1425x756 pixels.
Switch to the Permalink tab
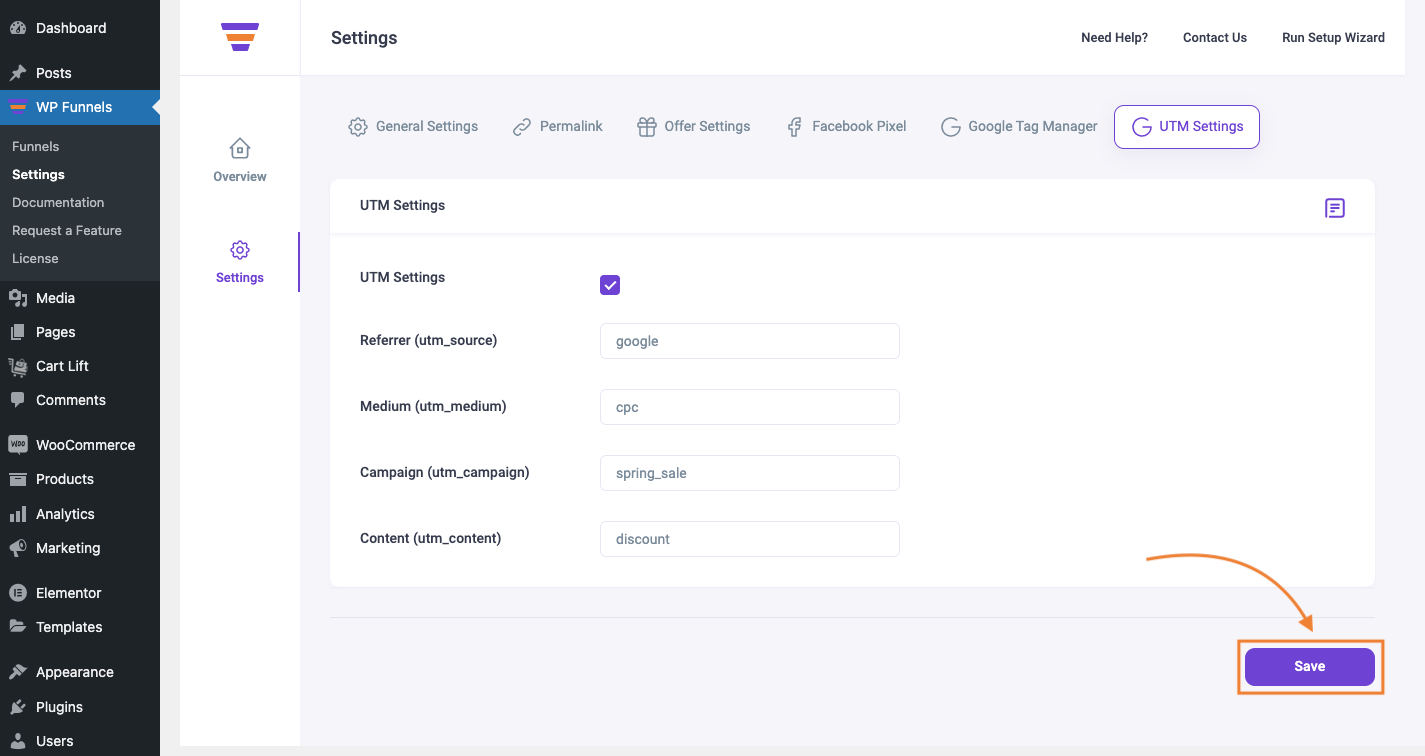pos(558,127)
